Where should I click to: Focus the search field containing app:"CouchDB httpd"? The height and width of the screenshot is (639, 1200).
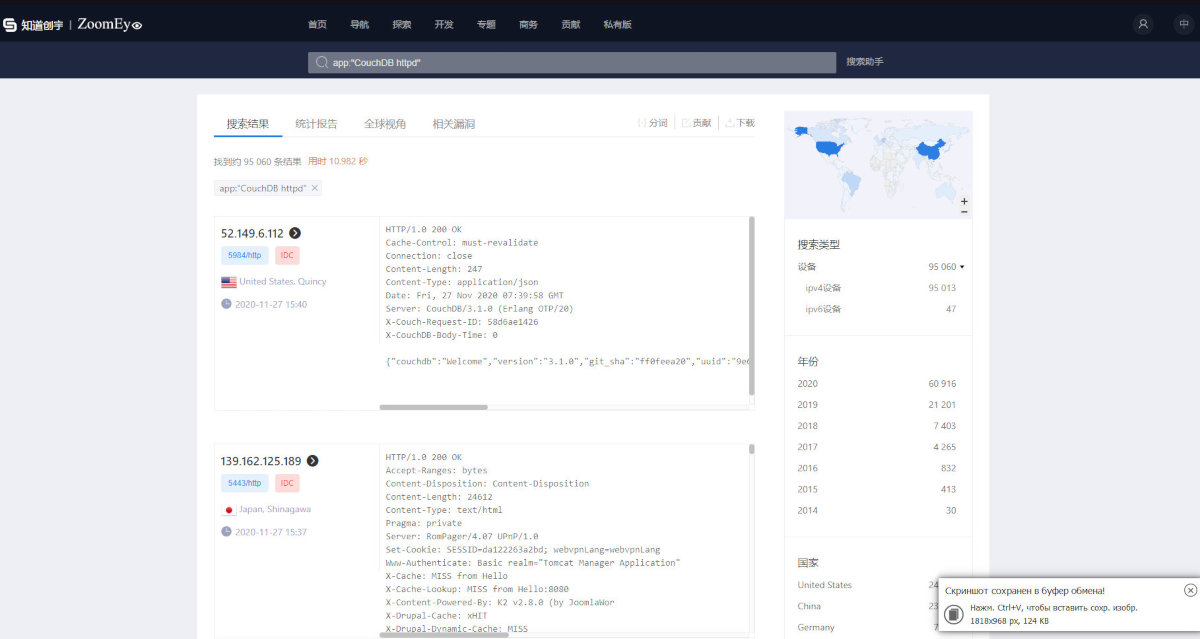coord(572,62)
